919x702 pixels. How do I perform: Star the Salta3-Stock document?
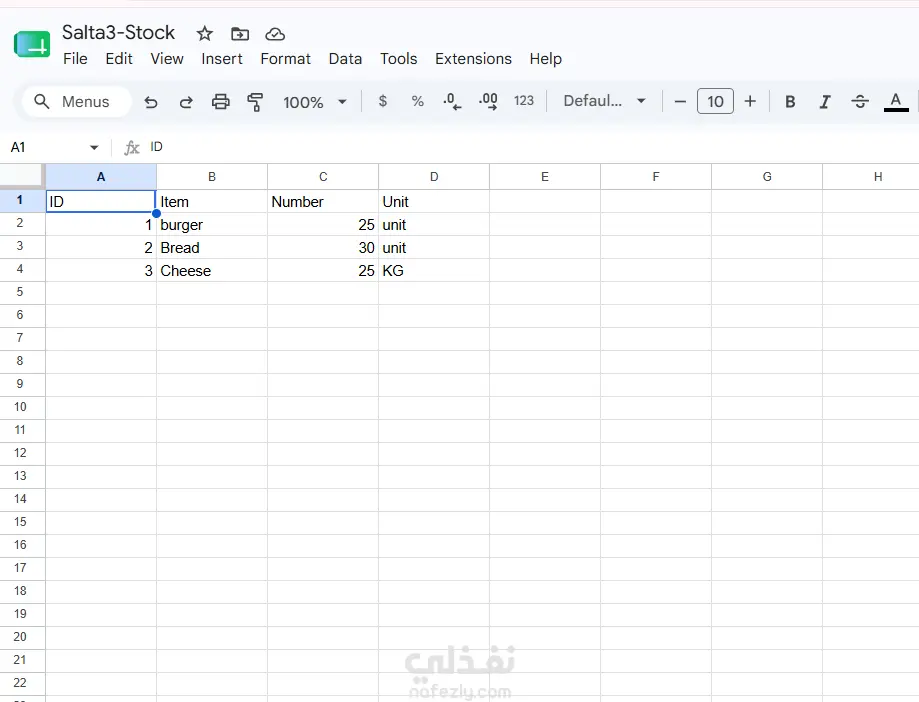[x=205, y=34]
